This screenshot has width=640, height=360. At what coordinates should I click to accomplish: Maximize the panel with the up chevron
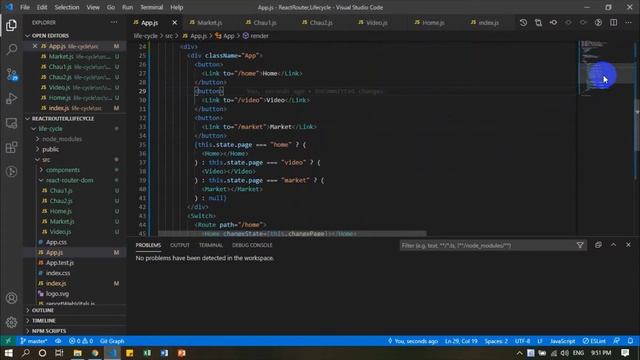click(613, 245)
